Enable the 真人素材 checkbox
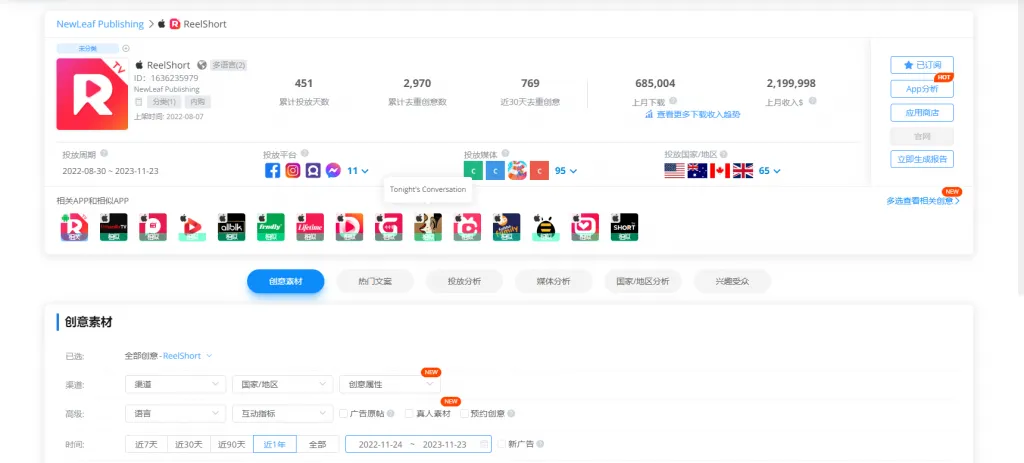 410,414
